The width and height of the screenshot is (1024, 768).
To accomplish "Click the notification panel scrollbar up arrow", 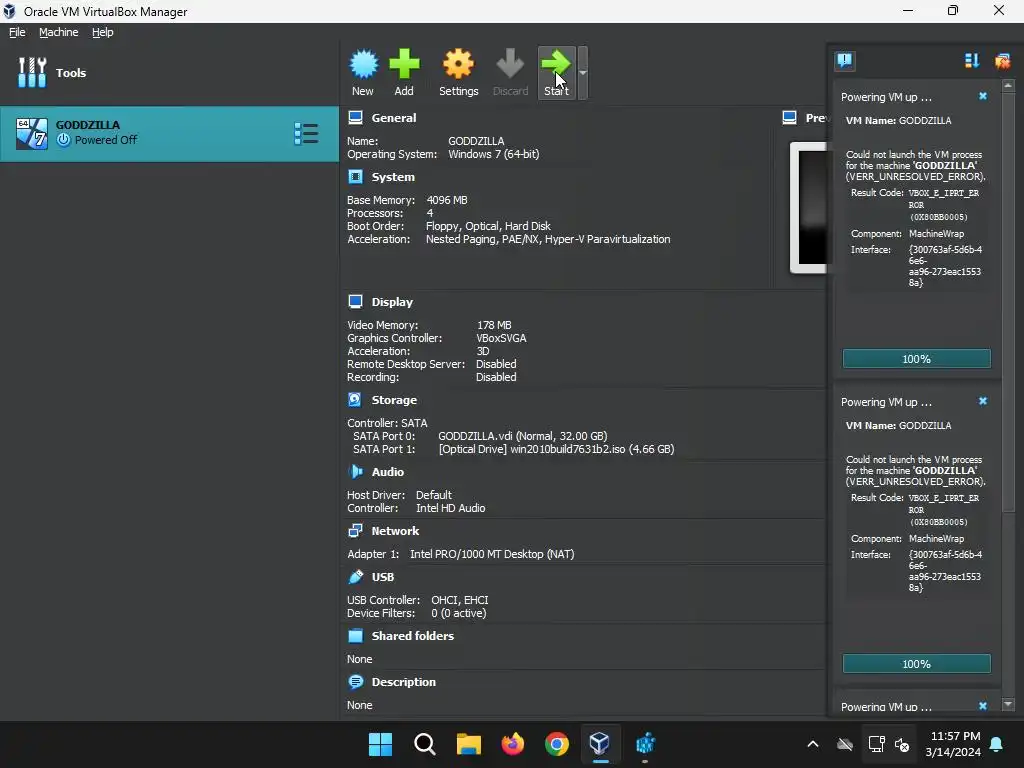I will pos(1008,86).
